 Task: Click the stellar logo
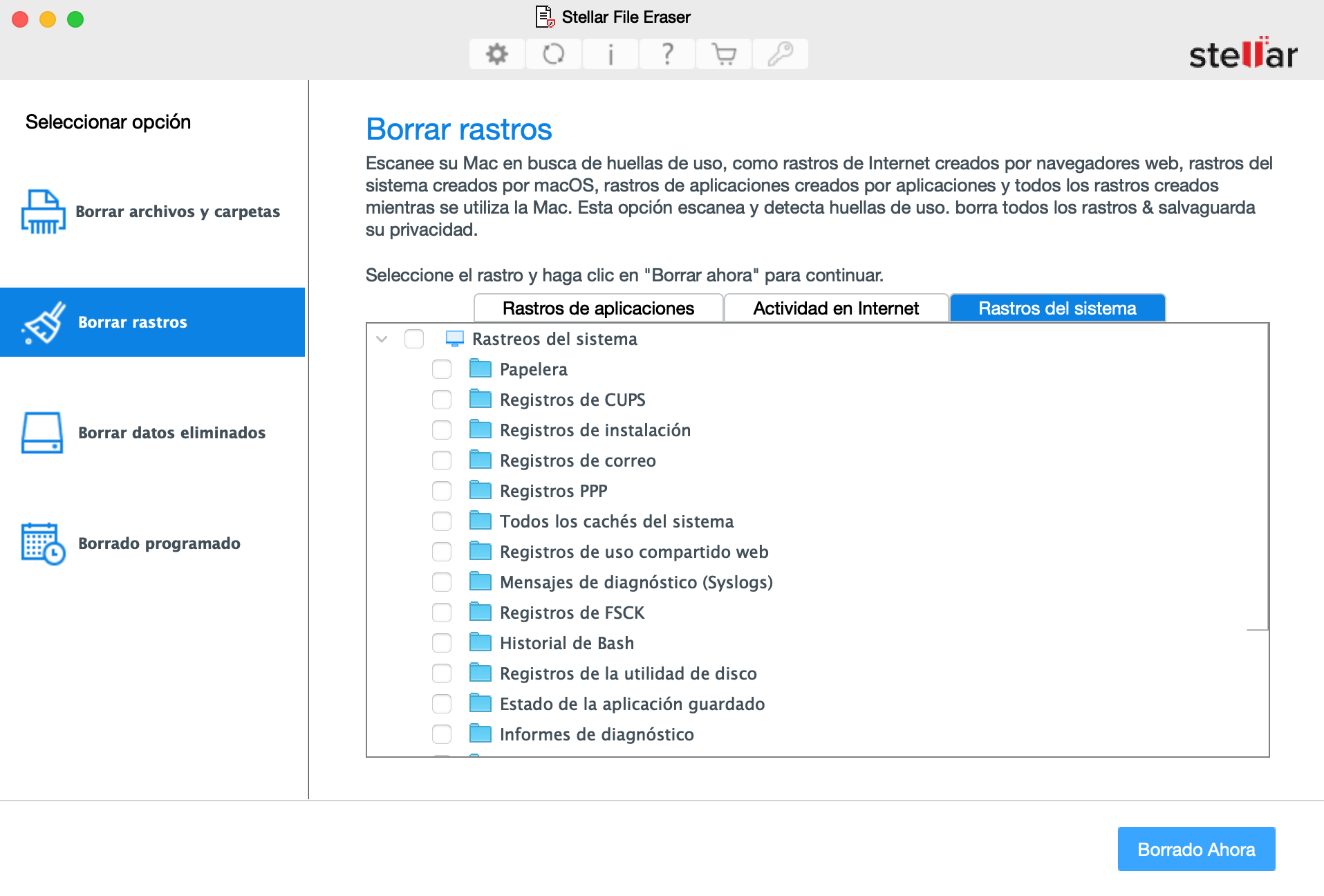(1242, 53)
